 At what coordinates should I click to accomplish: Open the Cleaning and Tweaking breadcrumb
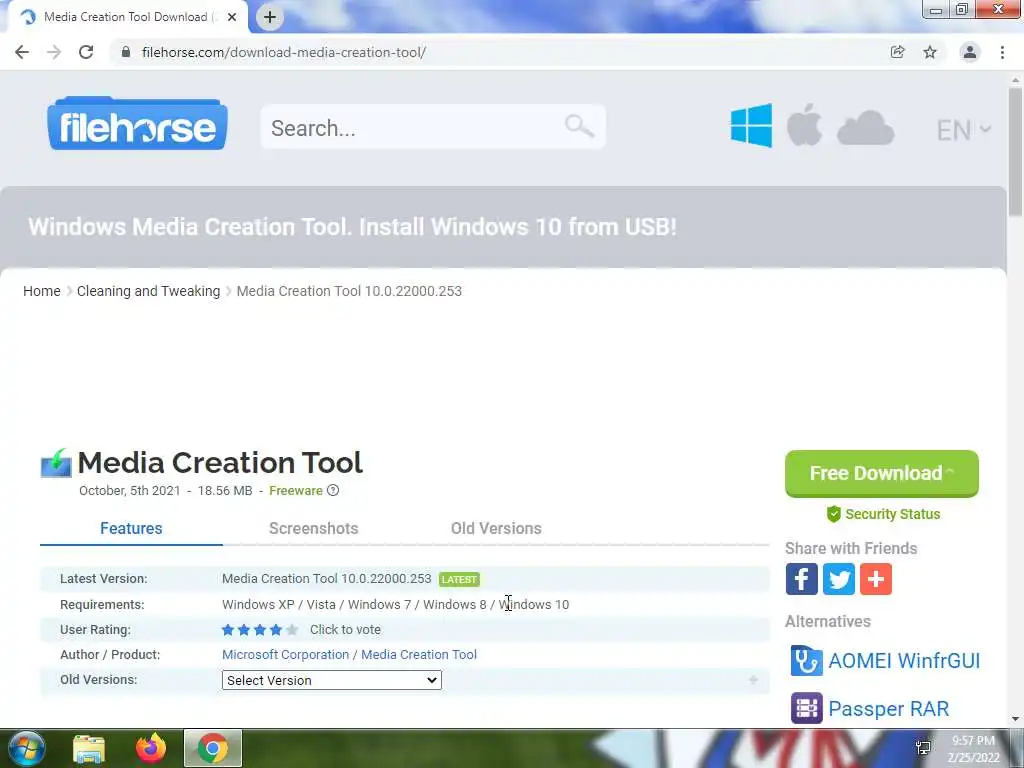click(148, 291)
